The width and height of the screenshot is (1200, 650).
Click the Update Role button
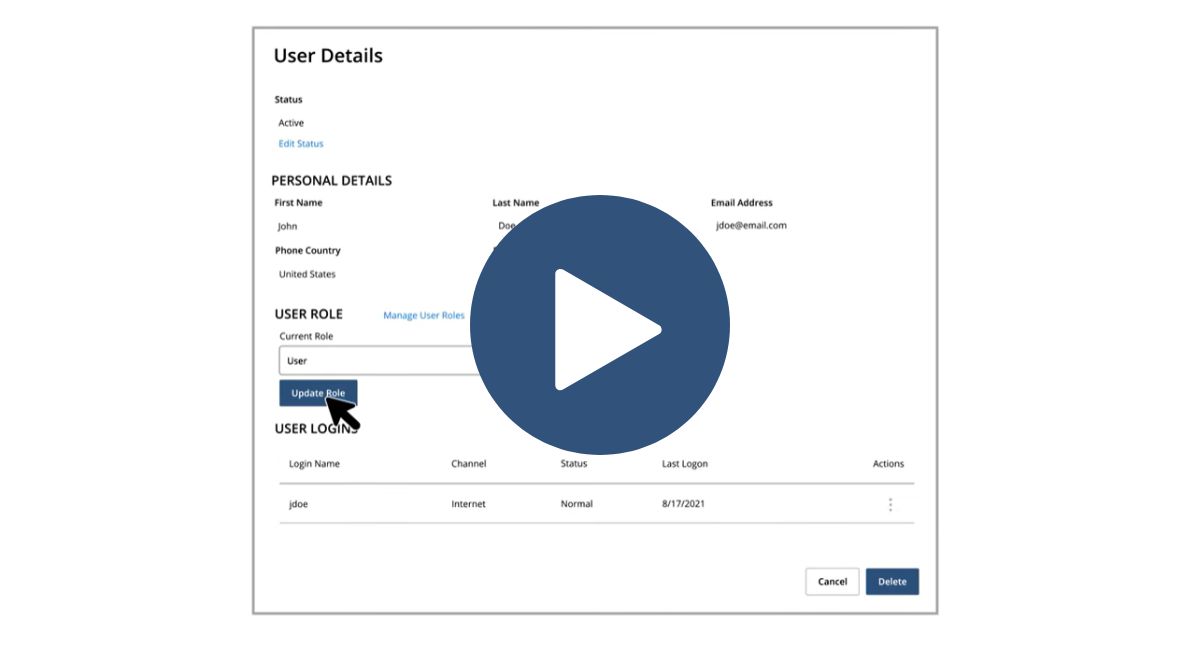(318, 393)
